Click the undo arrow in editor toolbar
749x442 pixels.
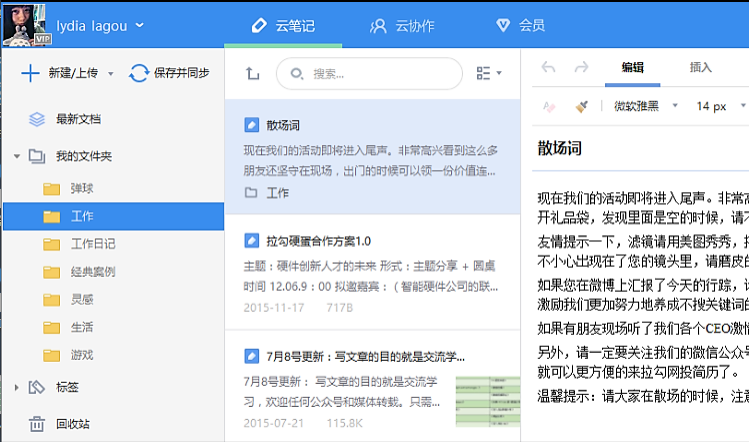tap(548, 68)
